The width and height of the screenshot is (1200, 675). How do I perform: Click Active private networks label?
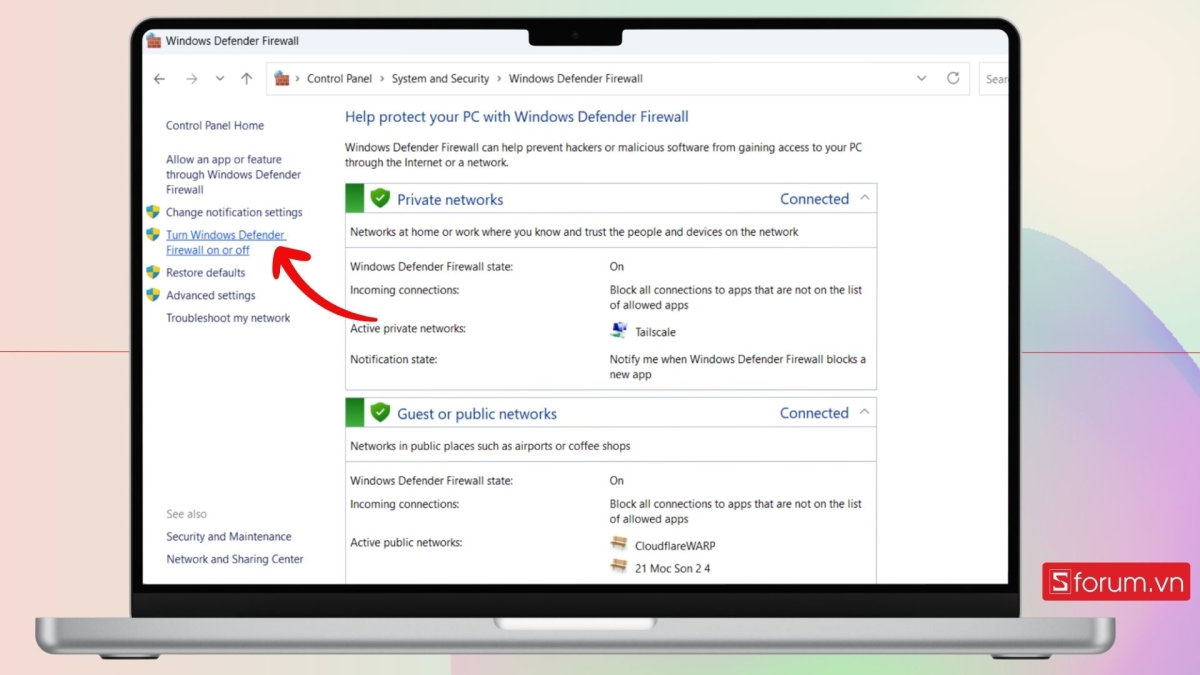coord(408,329)
